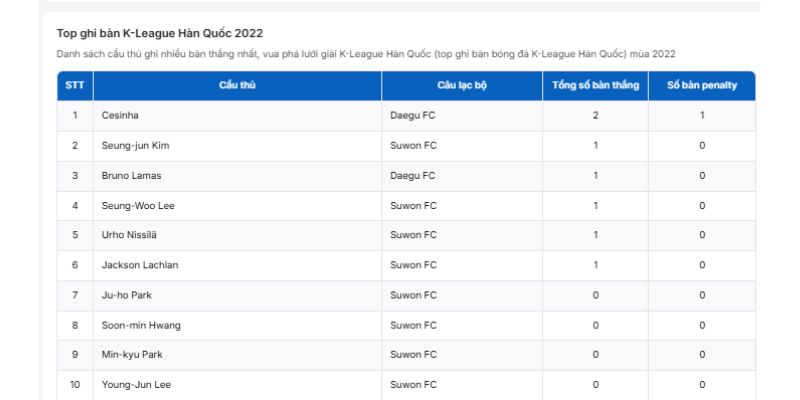The width and height of the screenshot is (800, 400).
Task: Click Soon-min Hwang player name
Action: click(141, 326)
